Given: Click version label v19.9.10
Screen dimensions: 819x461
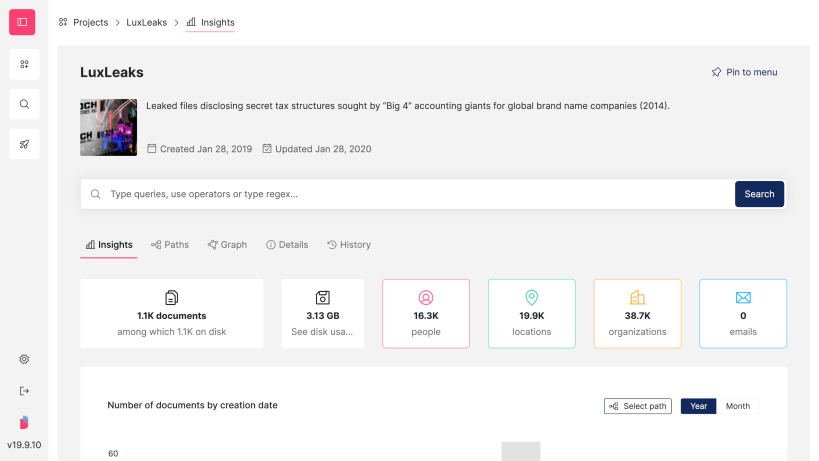Looking at the screenshot, I should (x=24, y=445).
